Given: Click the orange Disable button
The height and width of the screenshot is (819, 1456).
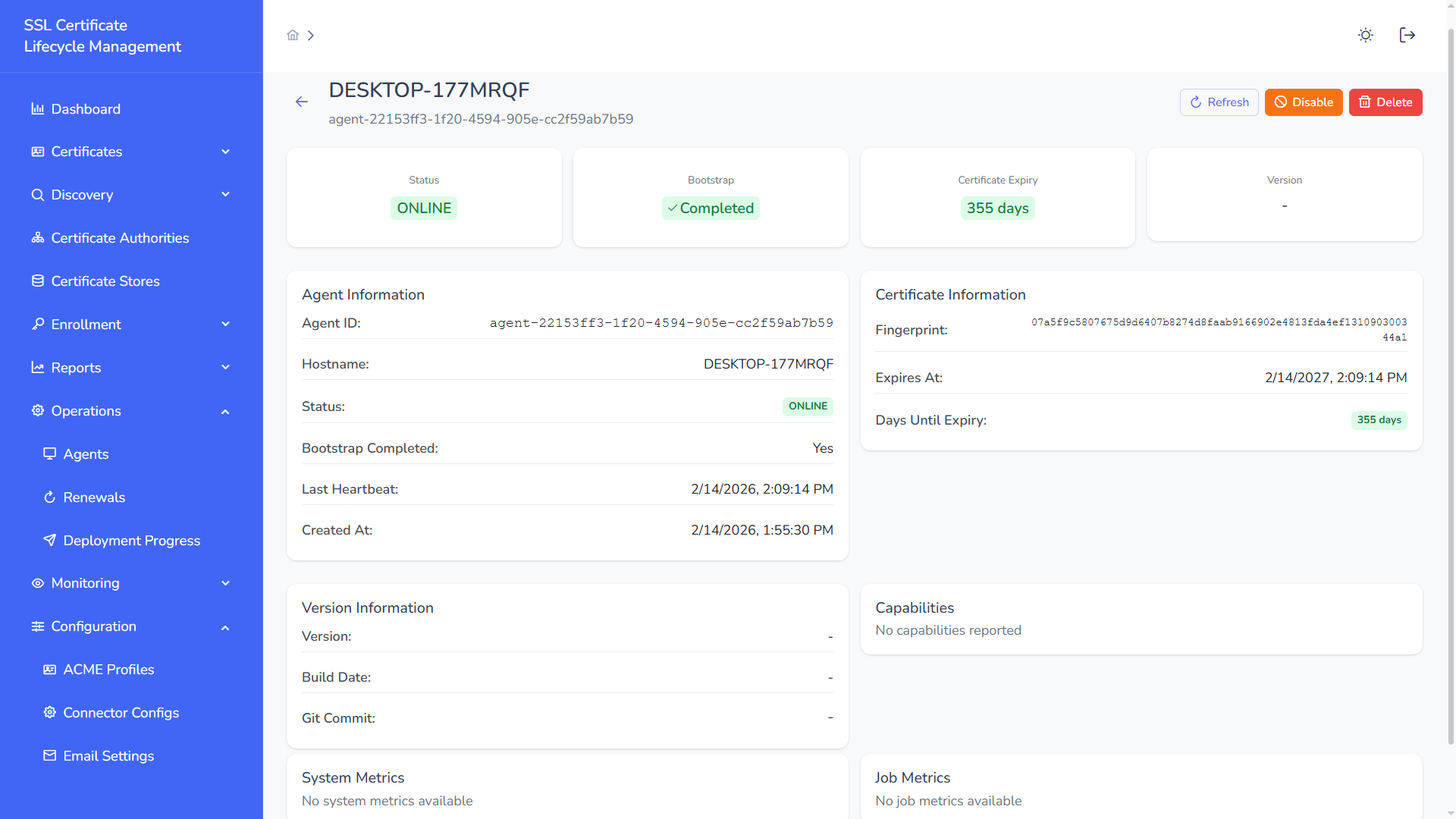Looking at the screenshot, I should click(1303, 102).
